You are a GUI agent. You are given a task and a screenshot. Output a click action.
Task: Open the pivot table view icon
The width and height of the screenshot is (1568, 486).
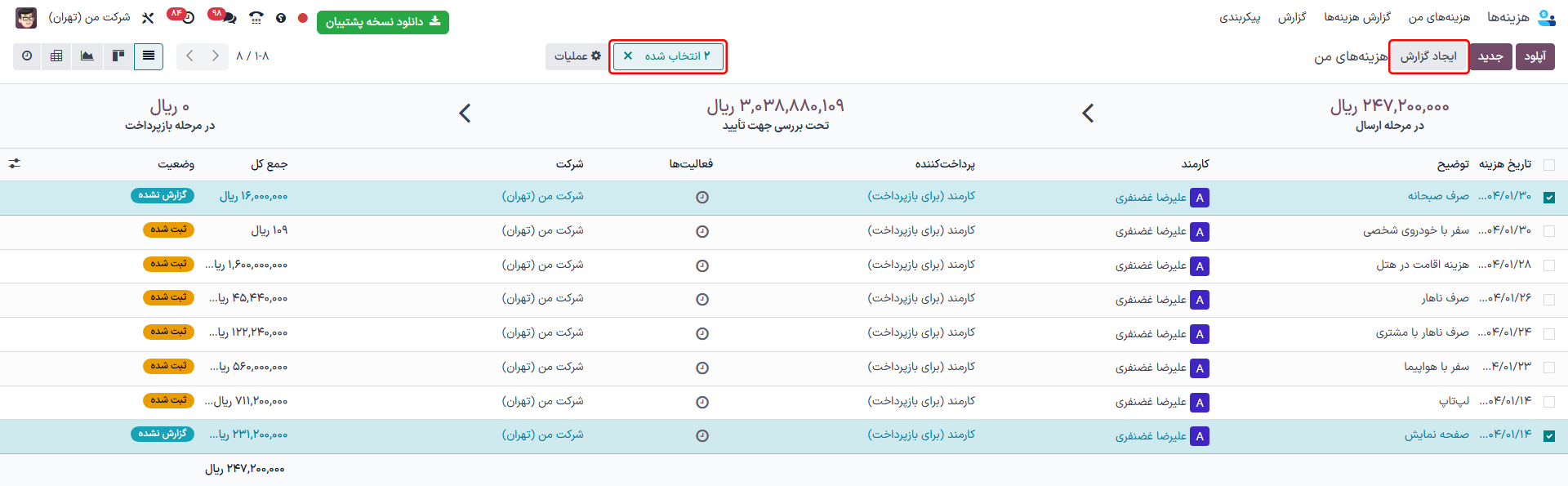(x=56, y=56)
